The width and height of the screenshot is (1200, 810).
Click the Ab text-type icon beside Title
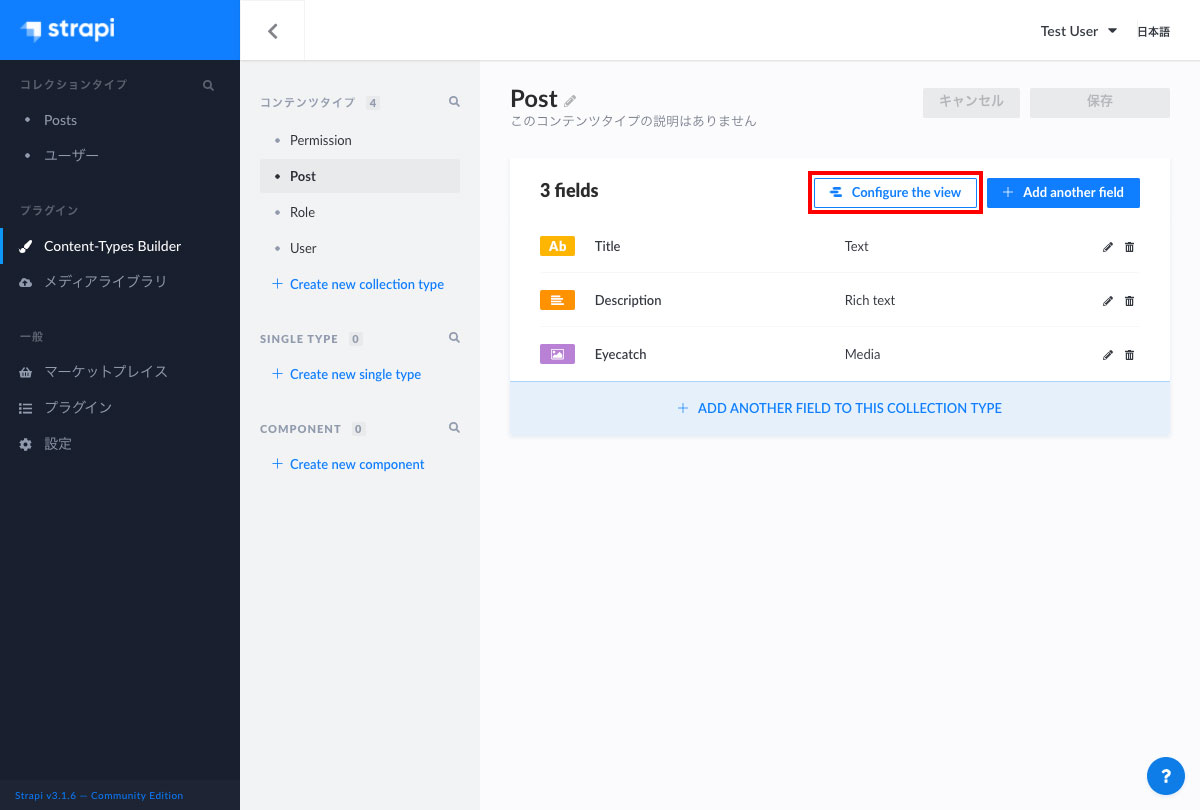557,245
